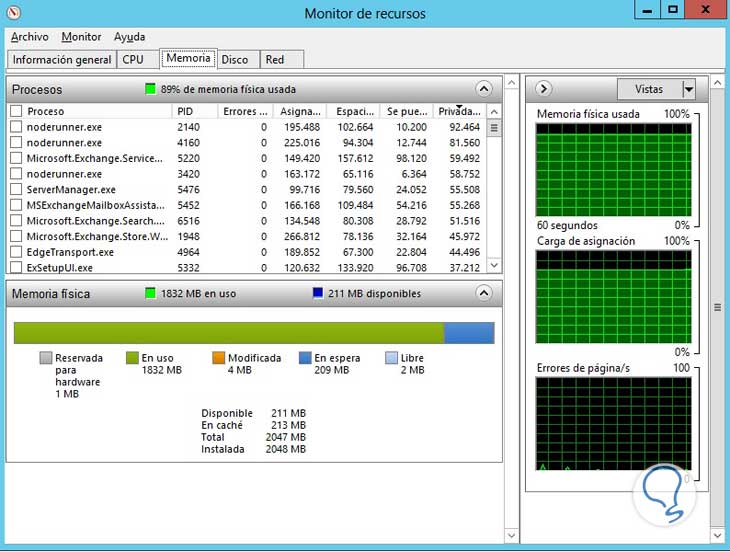Select the Memoria tab
Image resolution: width=730 pixels, height=552 pixels.
tap(188, 58)
